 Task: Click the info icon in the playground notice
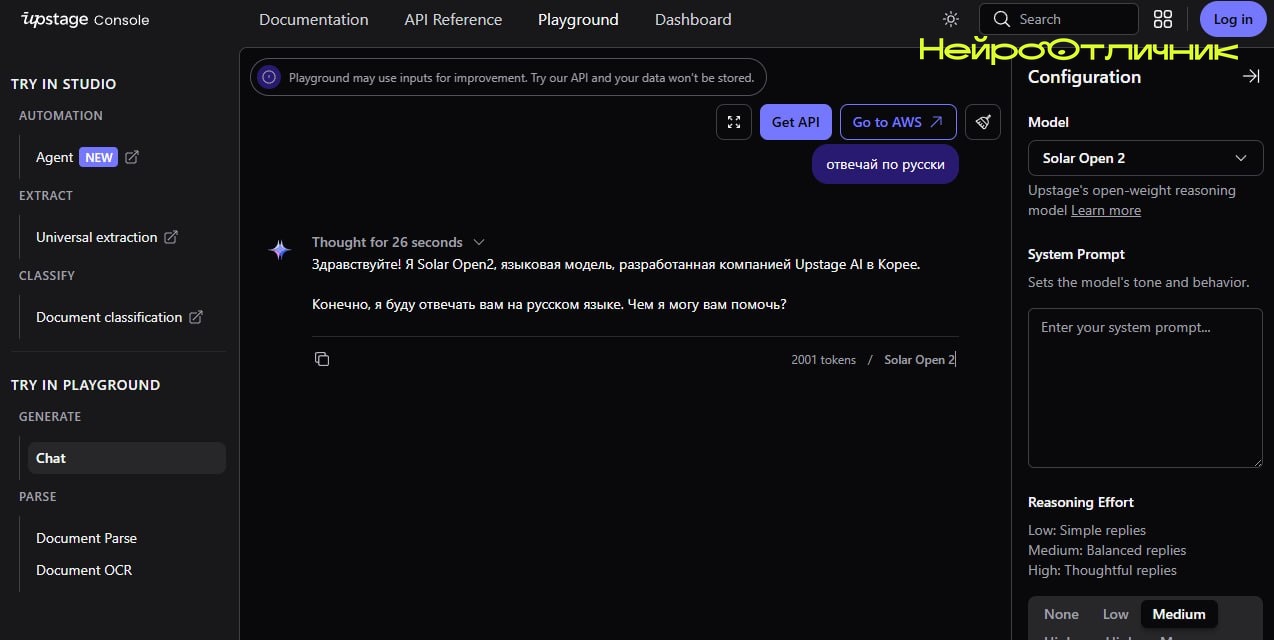coord(268,77)
